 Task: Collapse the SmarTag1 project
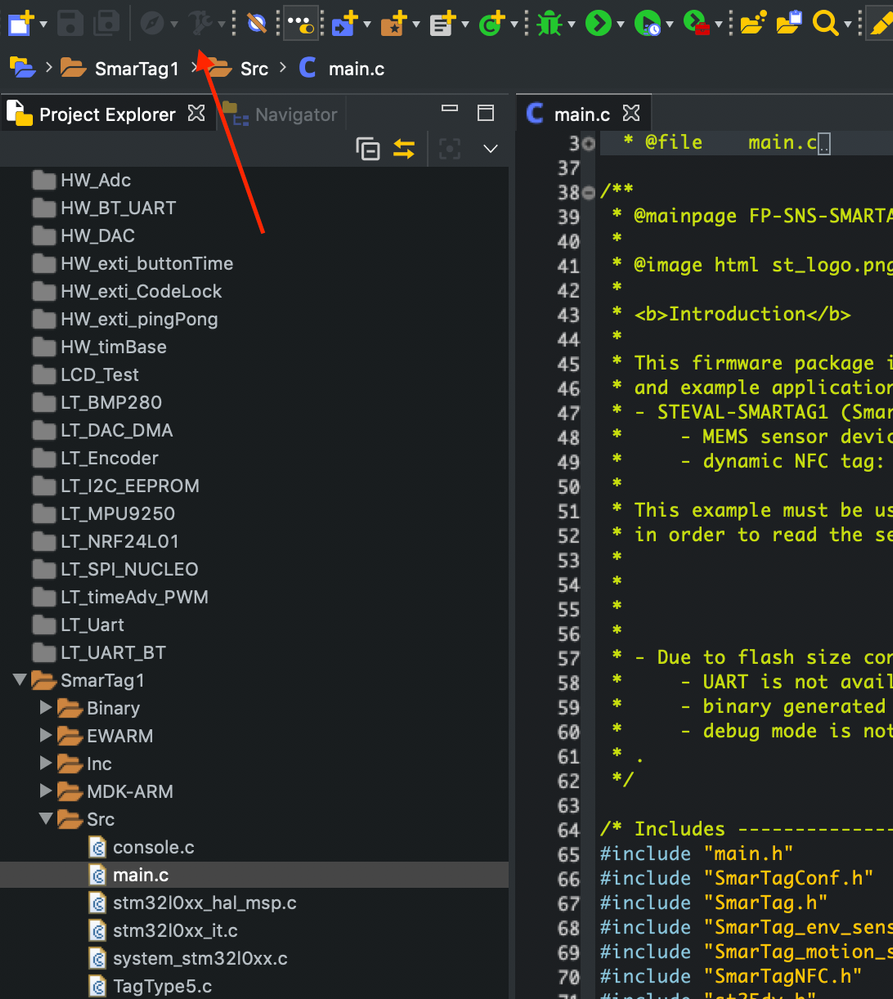(20, 679)
